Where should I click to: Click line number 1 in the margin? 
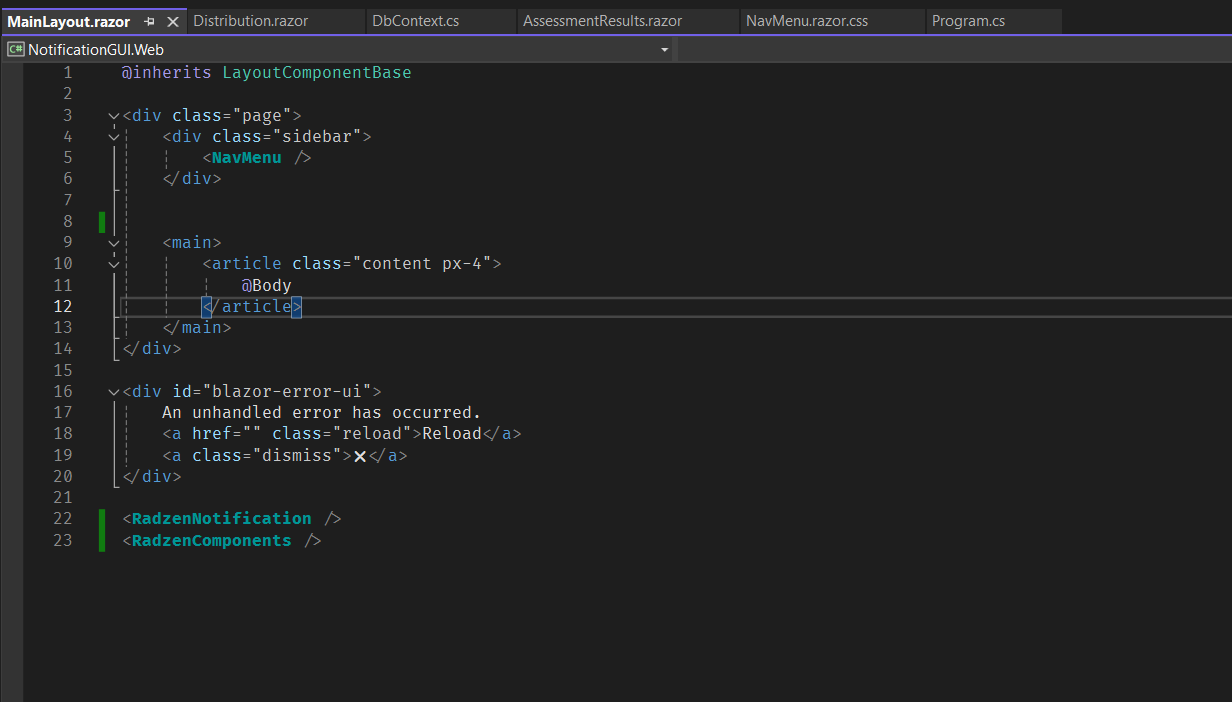pos(68,73)
